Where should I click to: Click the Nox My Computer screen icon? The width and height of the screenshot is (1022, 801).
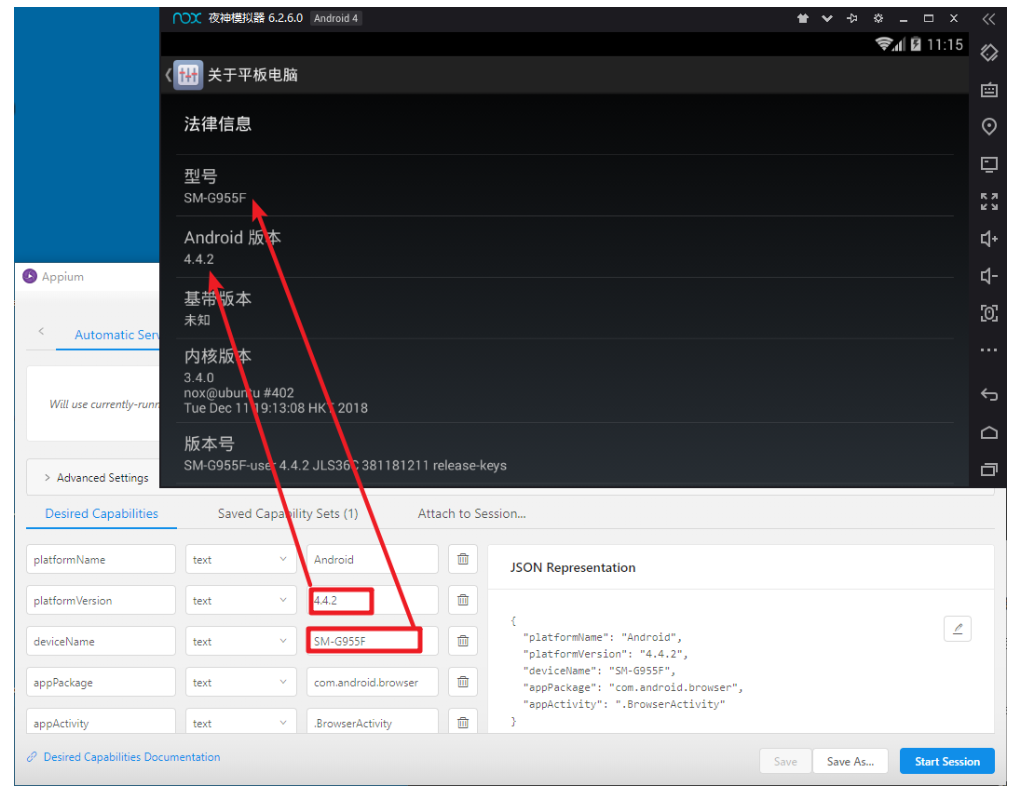point(989,164)
